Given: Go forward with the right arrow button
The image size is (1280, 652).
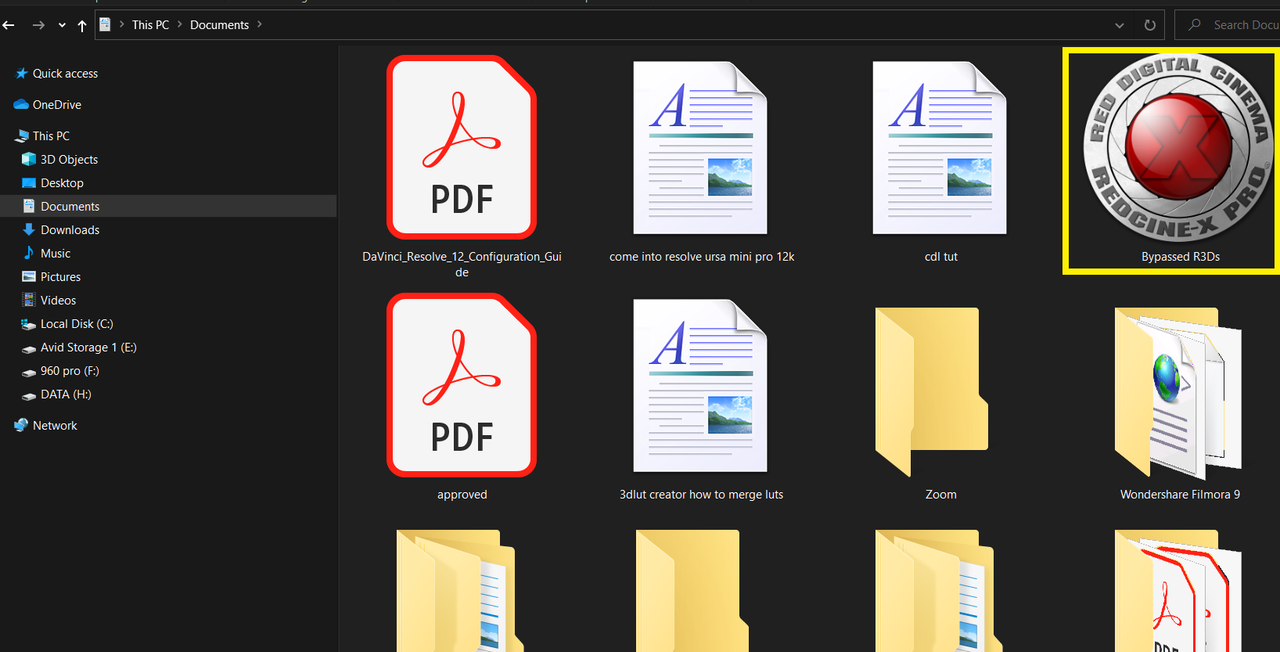Looking at the screenshot, I should click(38, 25).
